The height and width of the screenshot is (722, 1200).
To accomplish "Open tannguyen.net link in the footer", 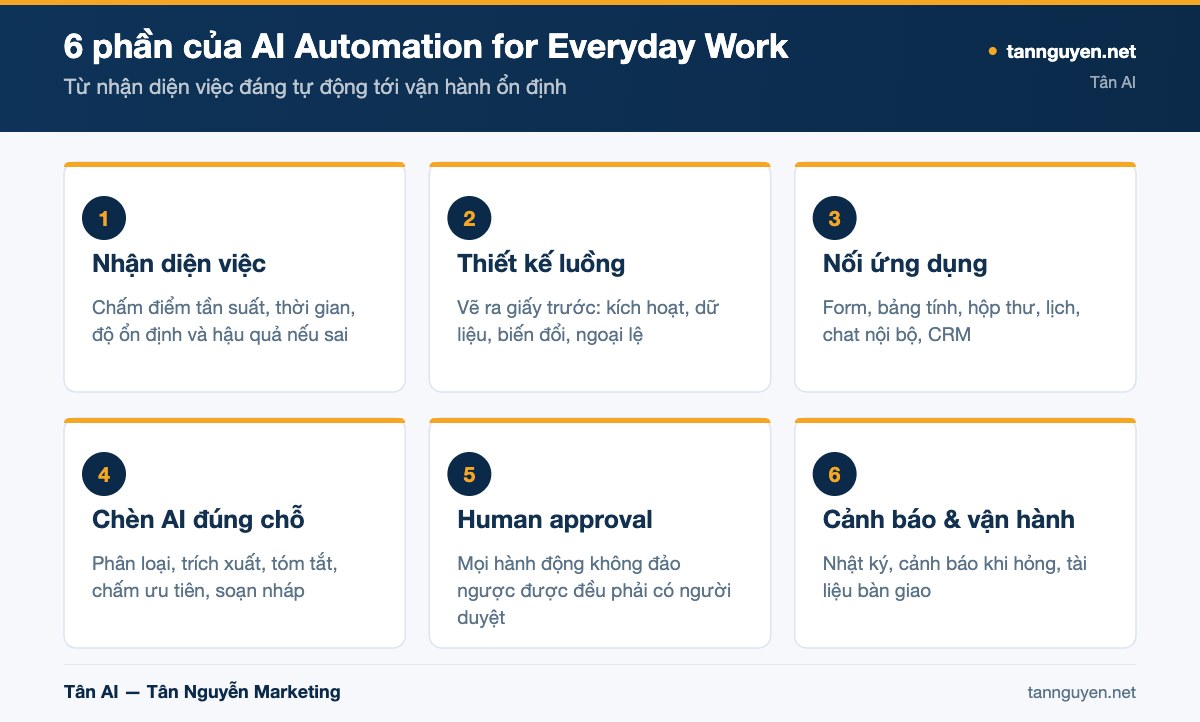I will point(1082,692).
